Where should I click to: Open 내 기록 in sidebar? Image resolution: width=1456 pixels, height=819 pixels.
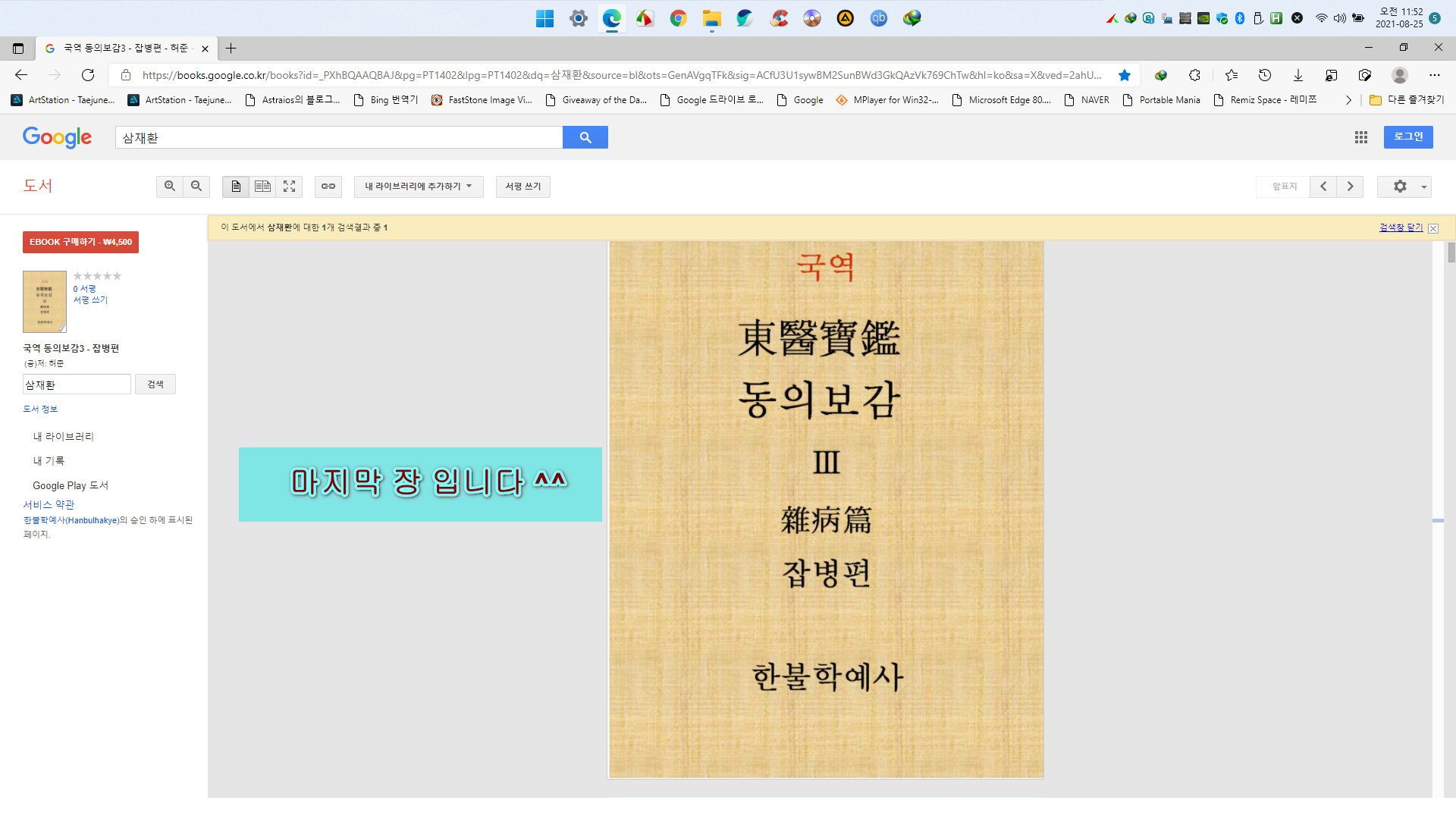tap(49, 461)
